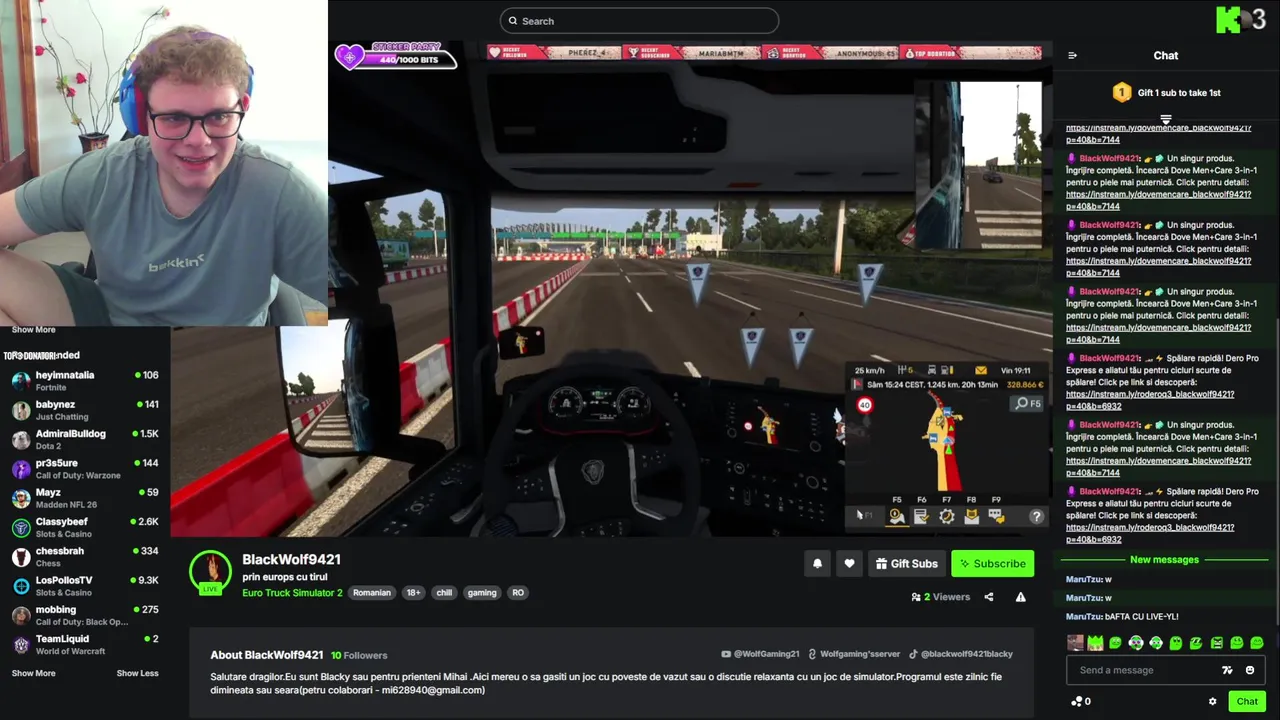
Task: Open chessbrah channel in sidebar
Action: point(85,557)
